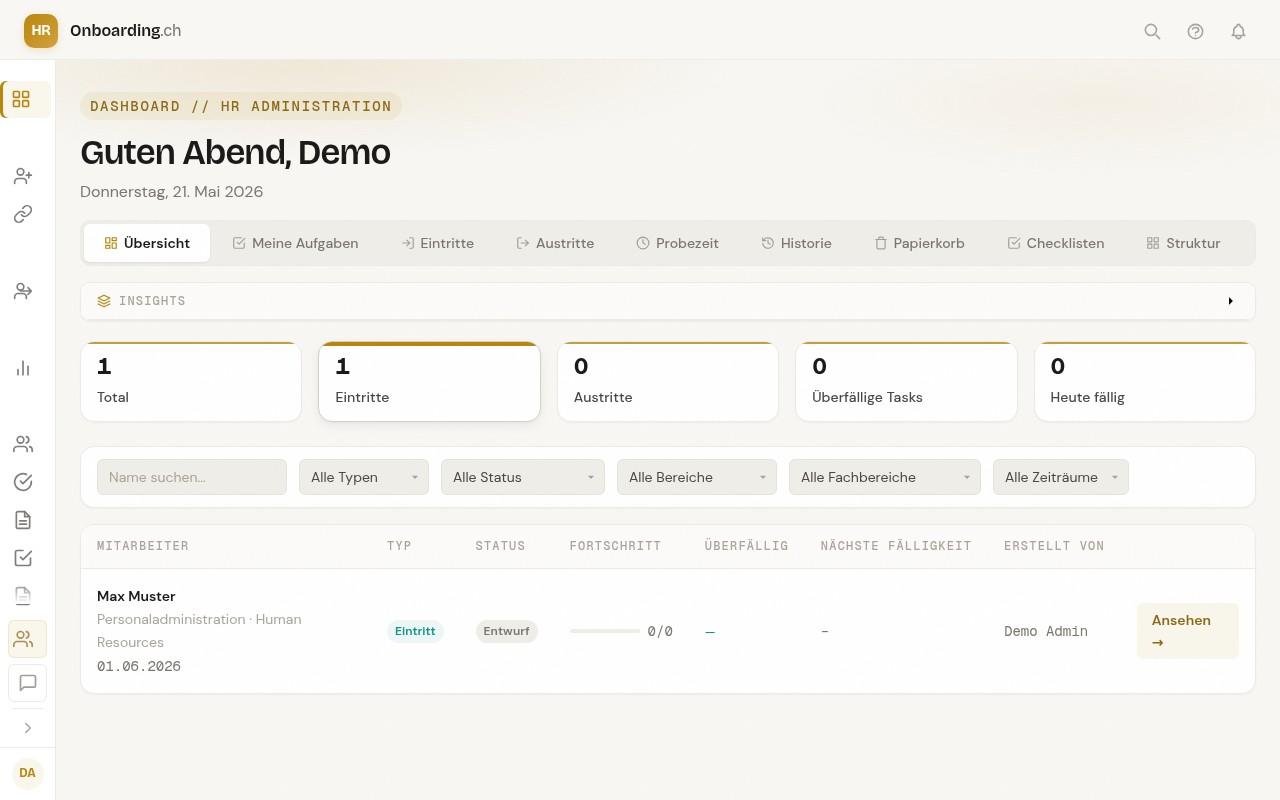Click the Max Muster employee name
Image resolution: width=1280 pixels, height=800 pixels.
pos(136,596)
